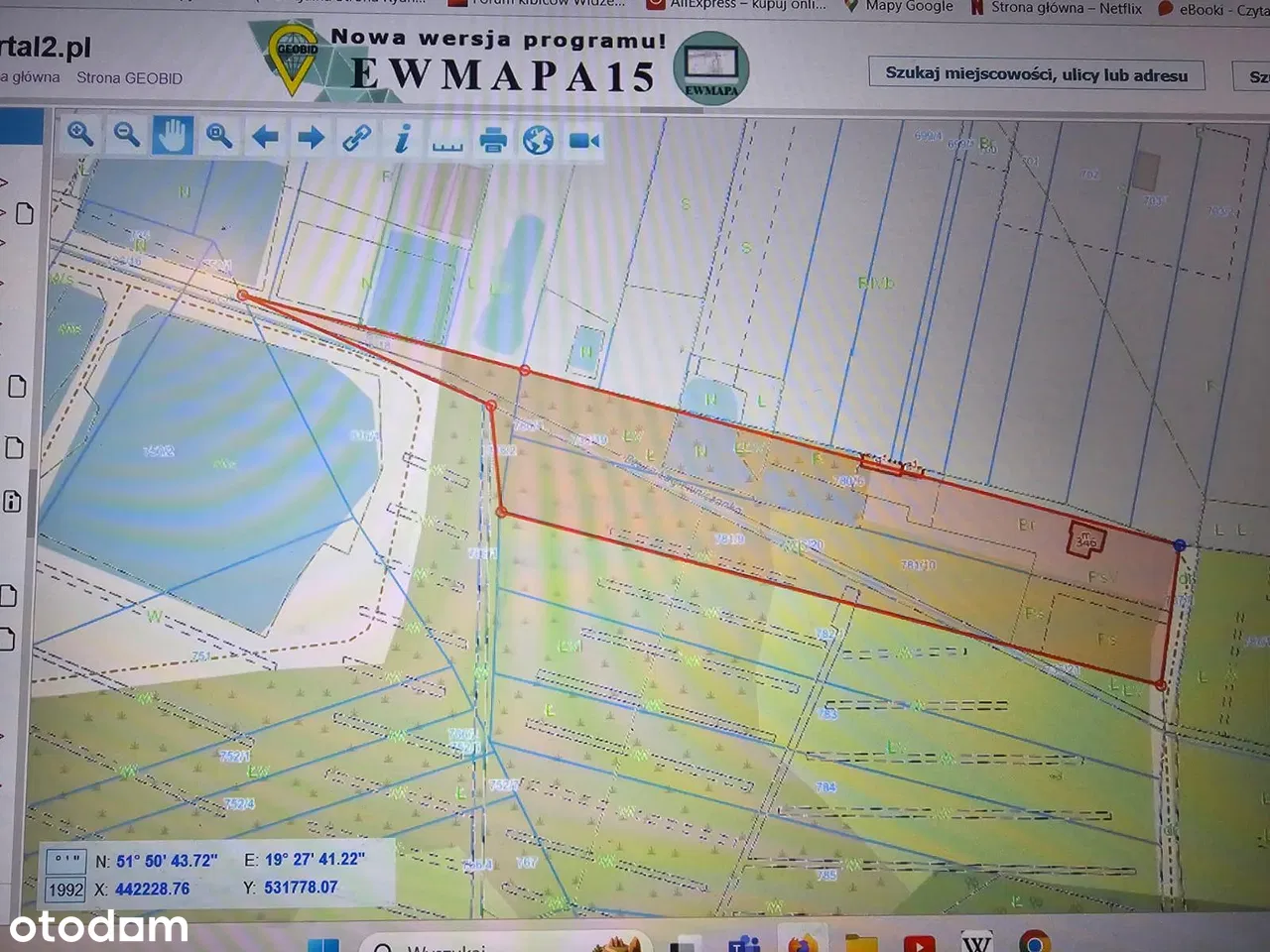The height and width of the screenshot is (952, 1270).
Task: Toggle degrees-minutes-seconds coordinate format
Action: (67, 860)
